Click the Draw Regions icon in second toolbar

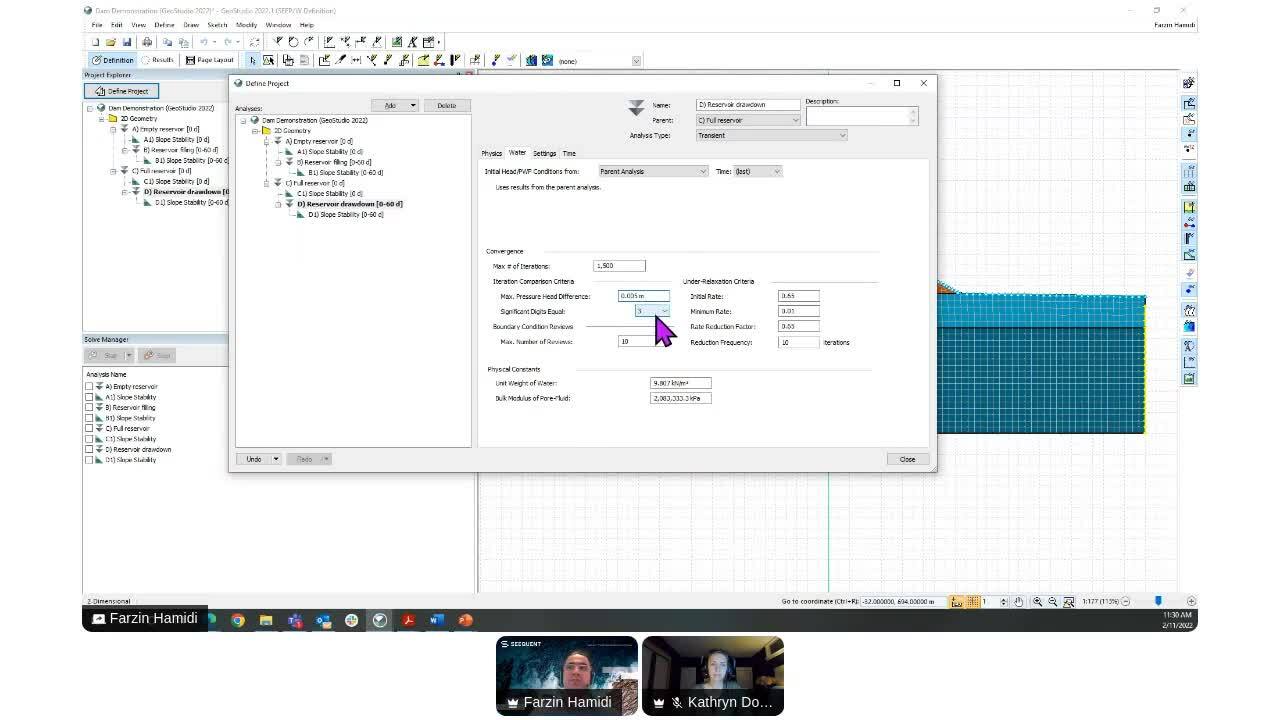325,60
